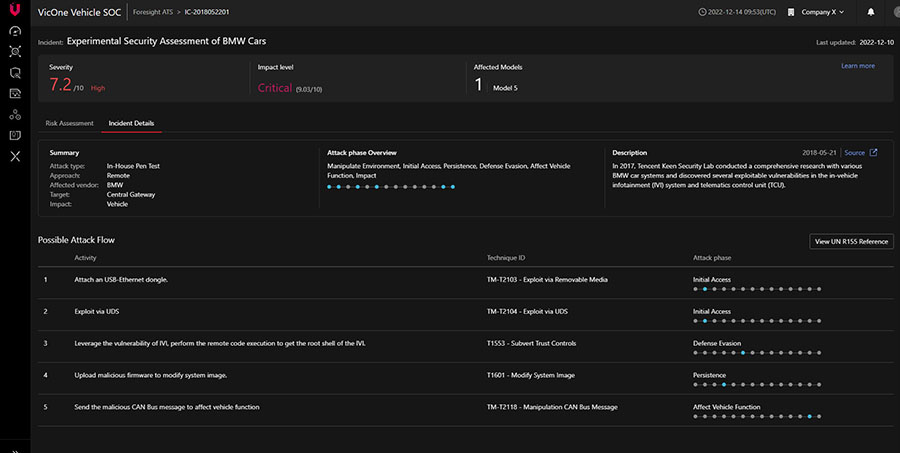The height and width of the screenshot is (453, 900).
Task: Click TM-T2104 - Exploit via UDS technique
Action: pos(527,312)
